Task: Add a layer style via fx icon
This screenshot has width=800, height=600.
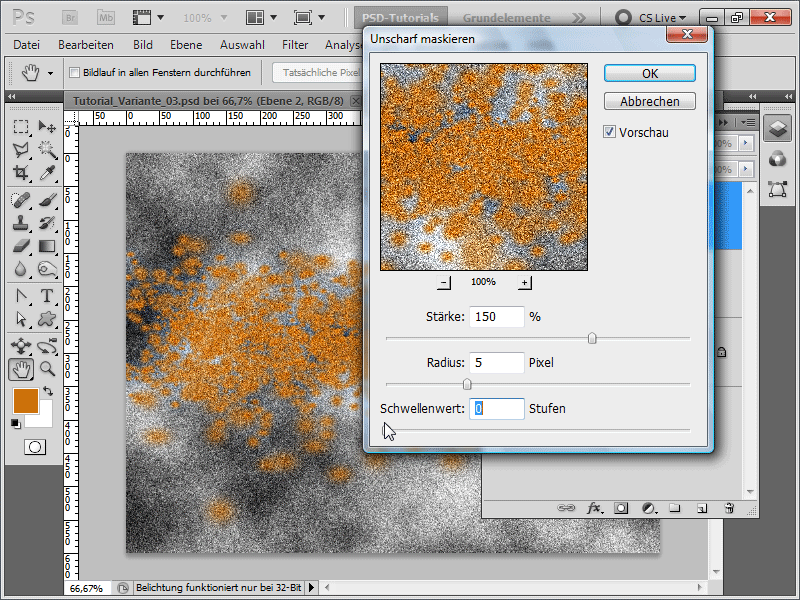Action: pos(593,508)
